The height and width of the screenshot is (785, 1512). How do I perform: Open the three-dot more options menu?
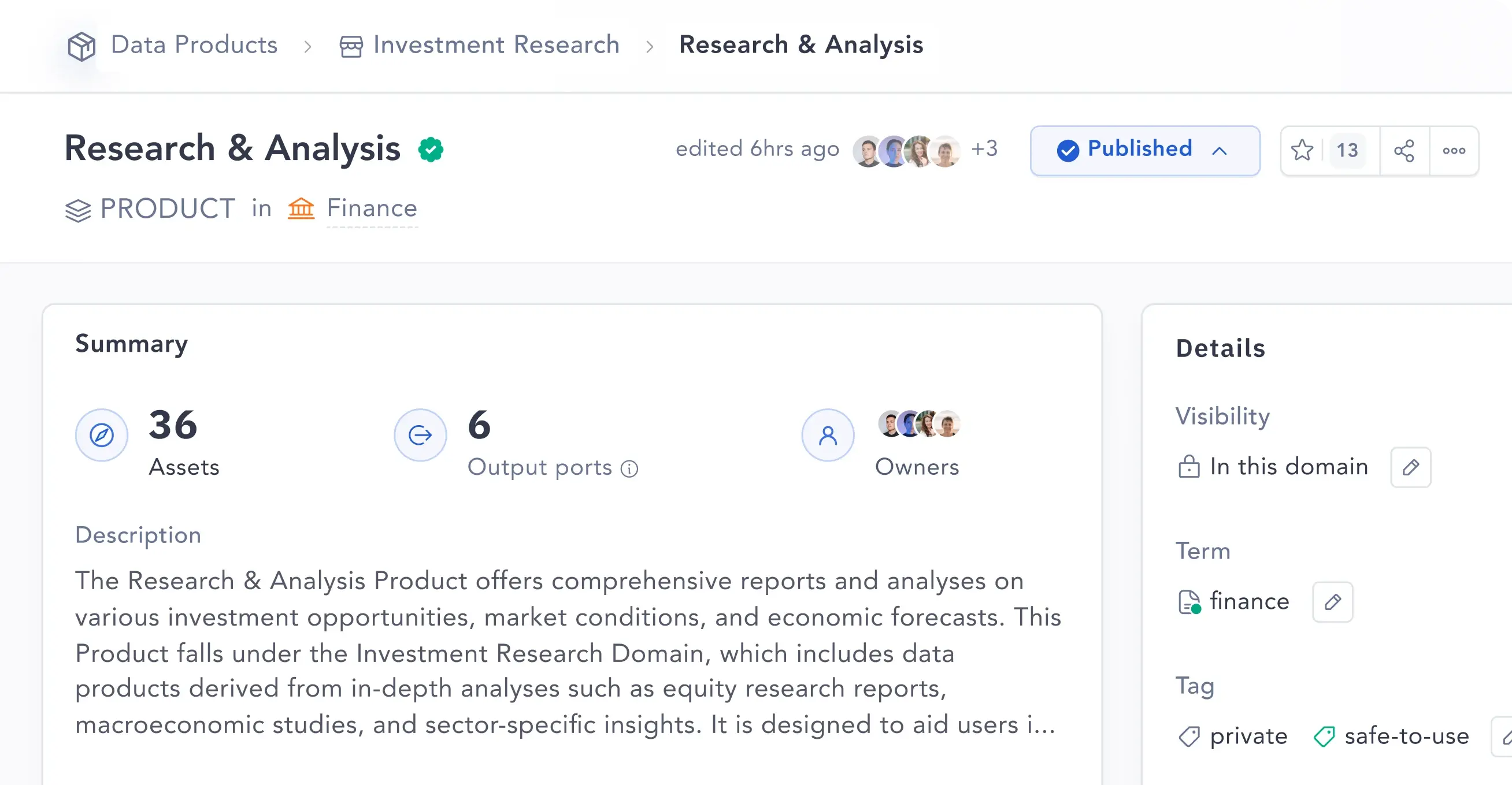pyautogui.click(x=1454, y=151)
